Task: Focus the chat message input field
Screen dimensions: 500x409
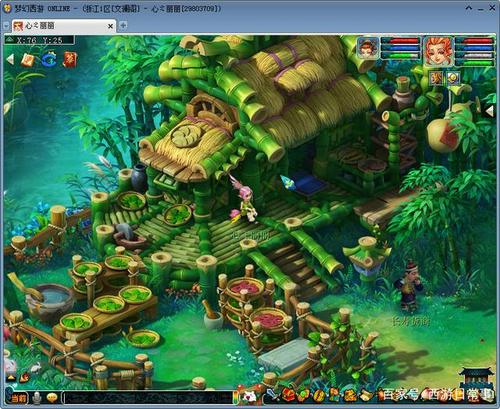Action: [x=148, y=398]
